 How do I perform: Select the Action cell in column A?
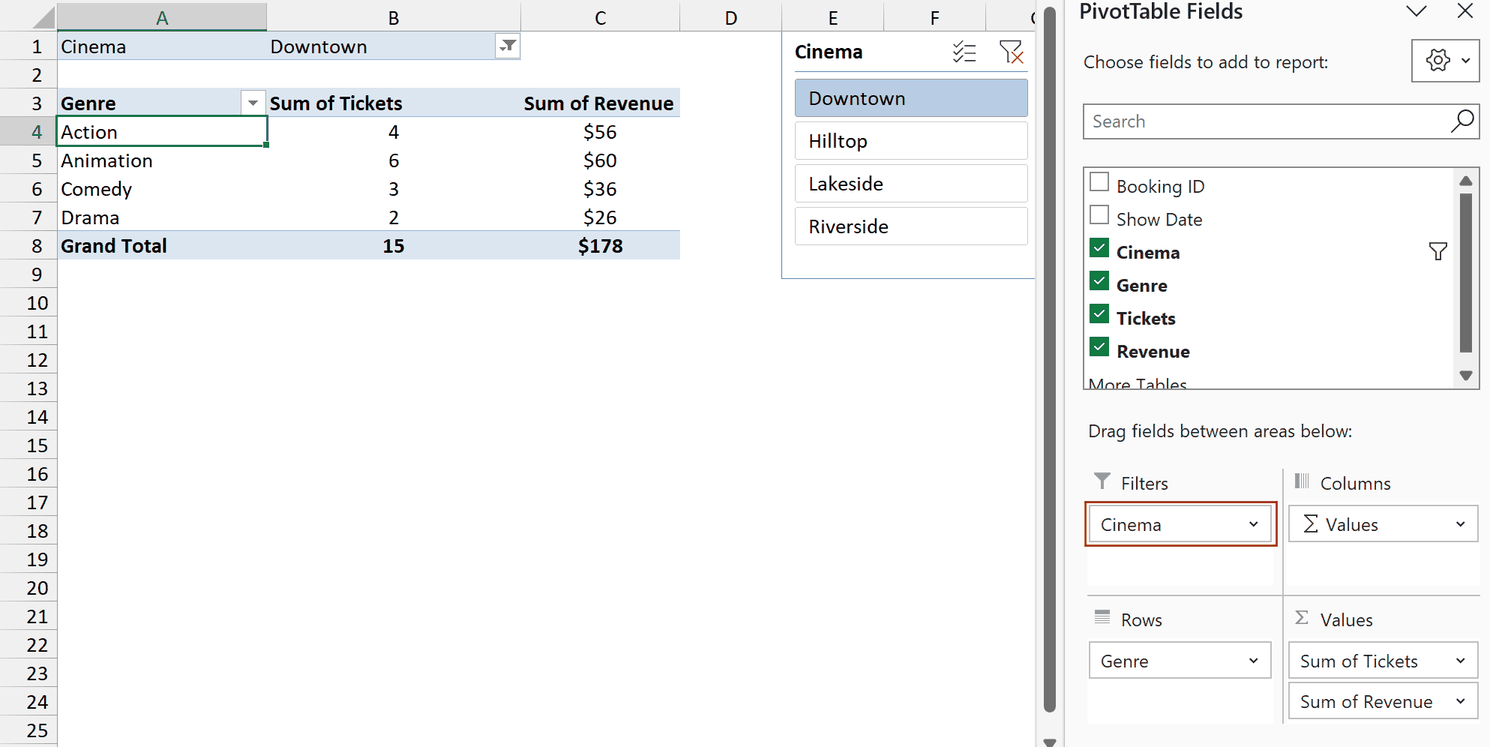click(x=162, y=132)
